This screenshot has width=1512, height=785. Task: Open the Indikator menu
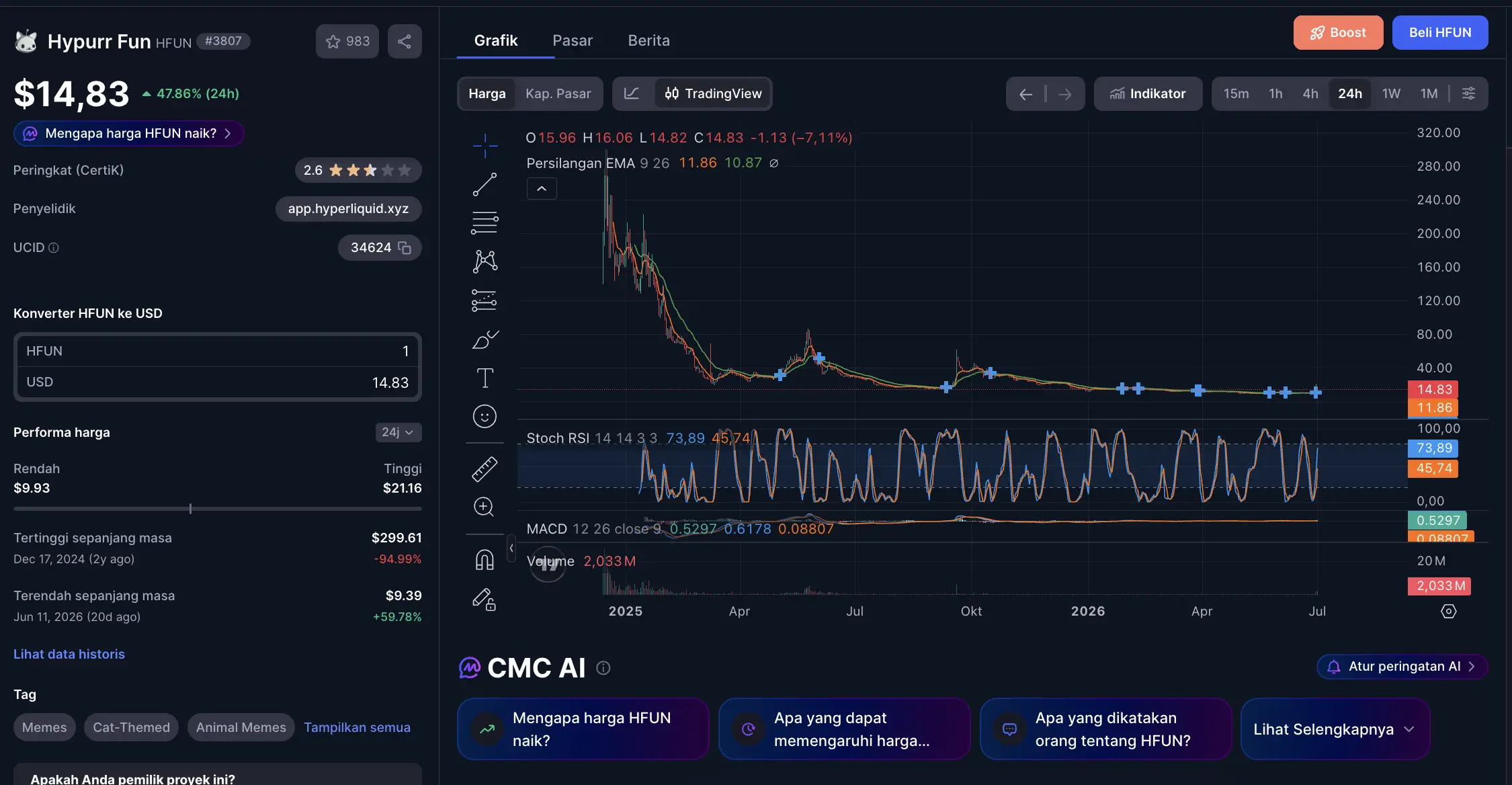[x=1148, y=93]
